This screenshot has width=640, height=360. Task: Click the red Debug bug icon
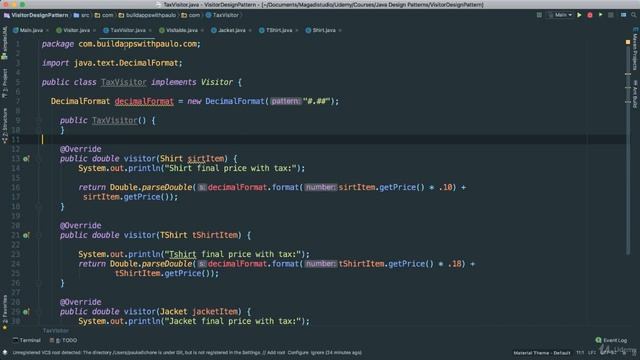coord(590,15)
